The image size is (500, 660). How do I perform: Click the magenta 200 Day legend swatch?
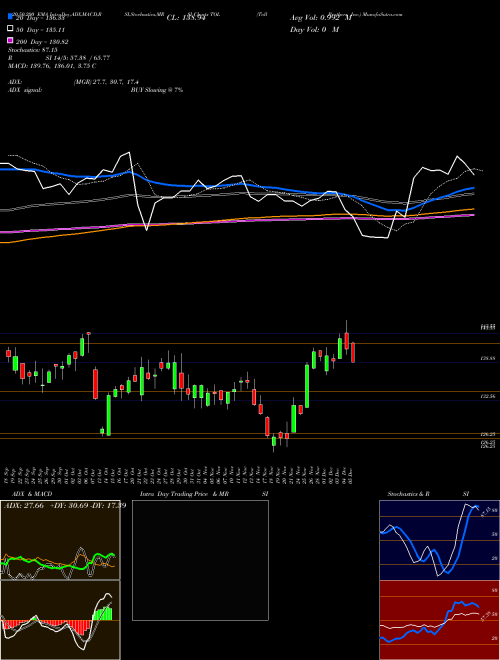pos(10,40)
